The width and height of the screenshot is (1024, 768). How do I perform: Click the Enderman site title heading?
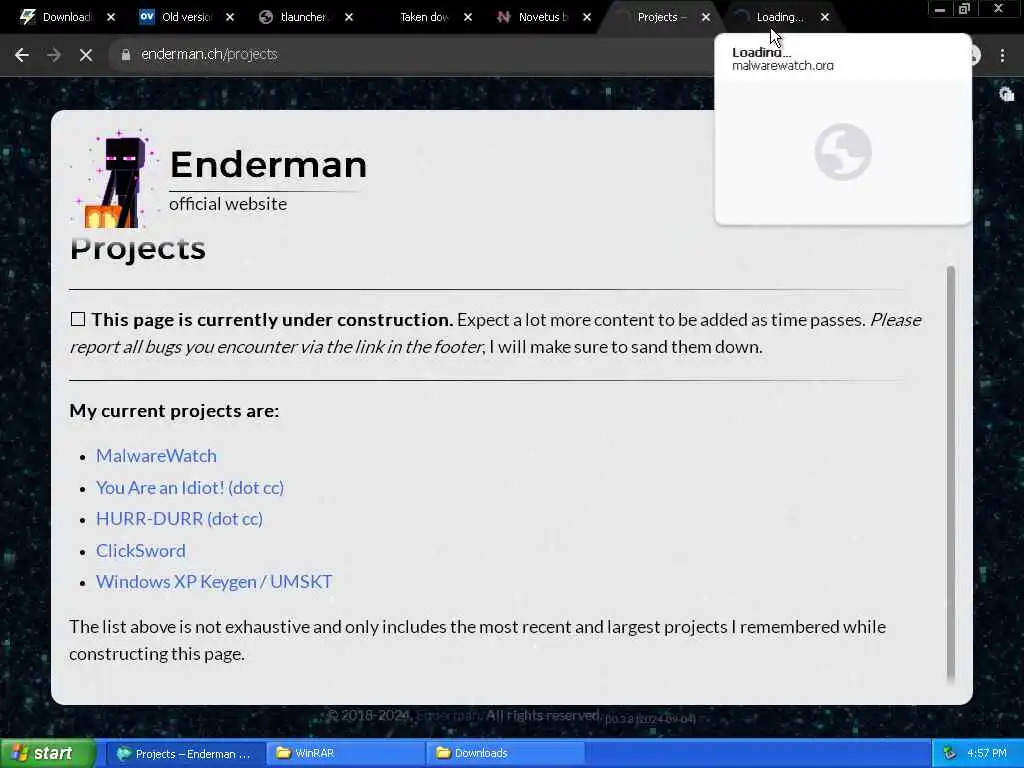click(x=268, y=165)
